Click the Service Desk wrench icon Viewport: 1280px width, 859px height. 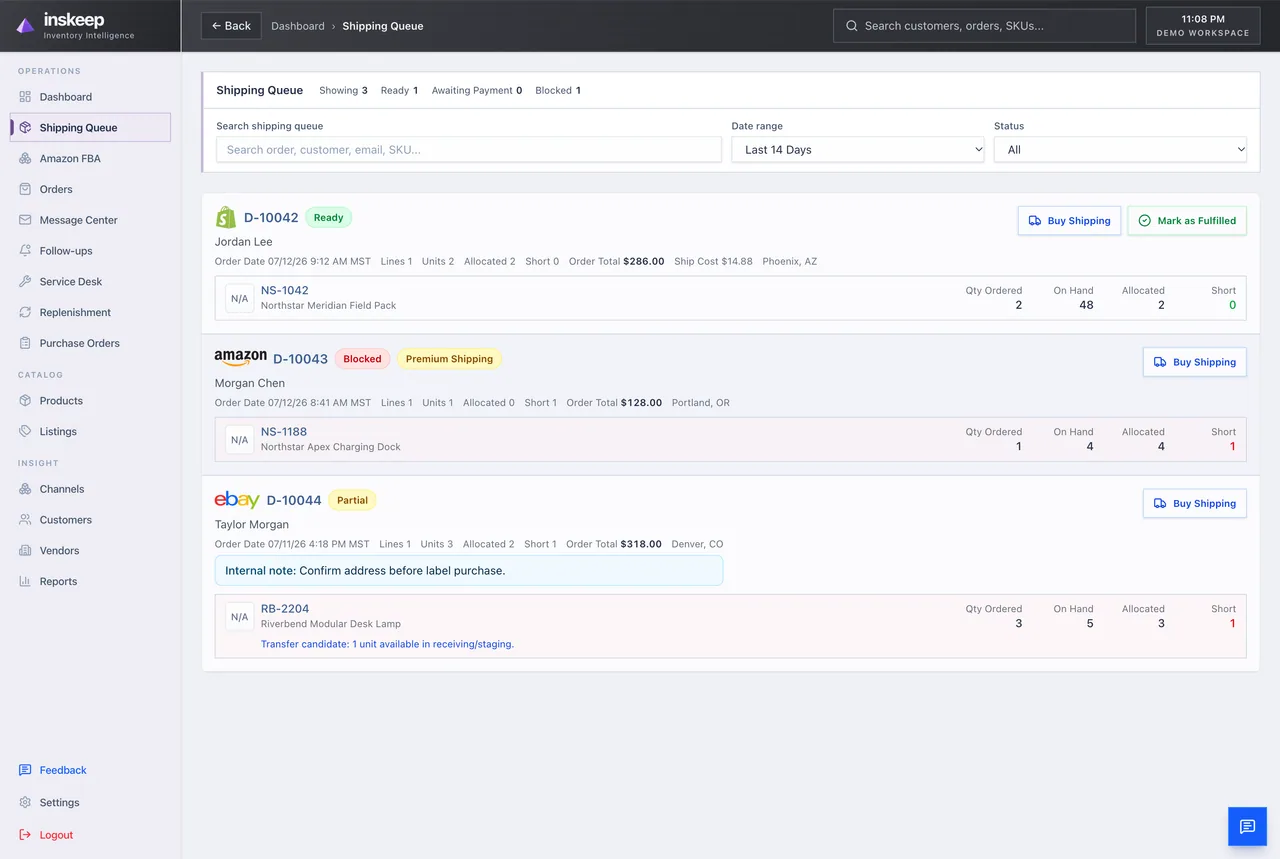(25, 282)
